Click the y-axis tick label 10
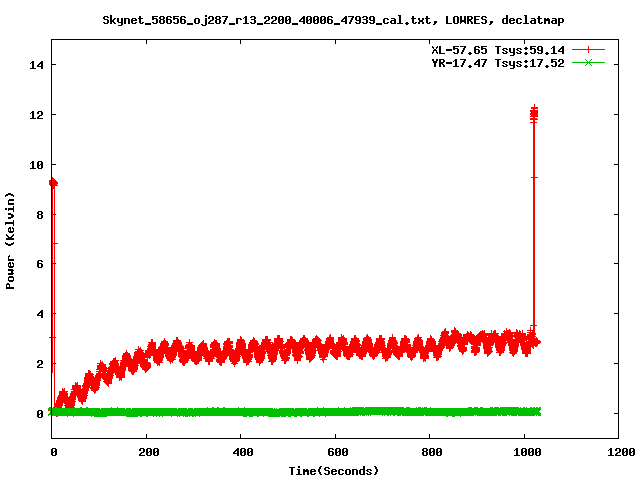The height and width of the screenshot is (480, 640). [36, 164]
